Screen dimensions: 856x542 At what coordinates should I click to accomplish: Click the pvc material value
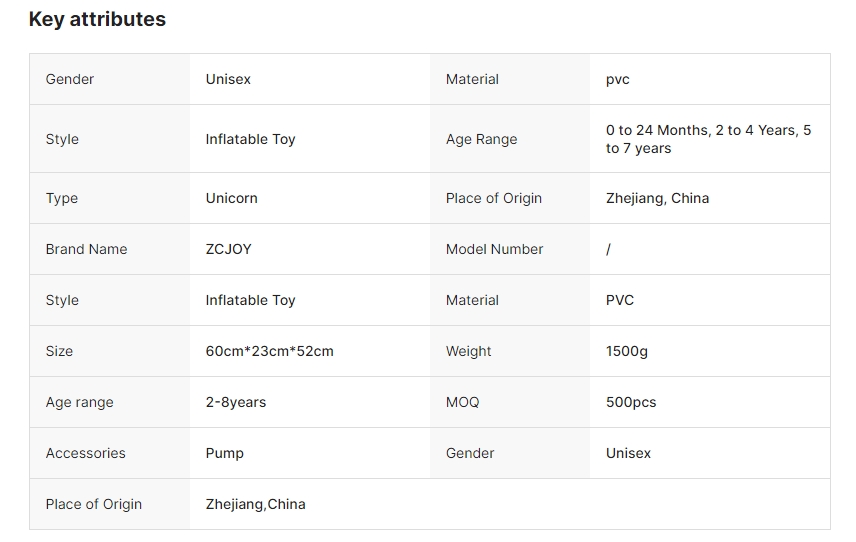click(617, 79)
